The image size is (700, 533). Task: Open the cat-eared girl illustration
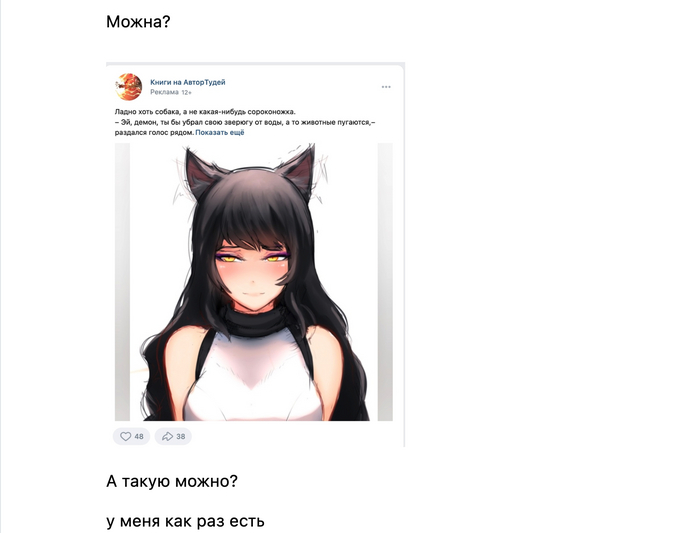point(254,282)
